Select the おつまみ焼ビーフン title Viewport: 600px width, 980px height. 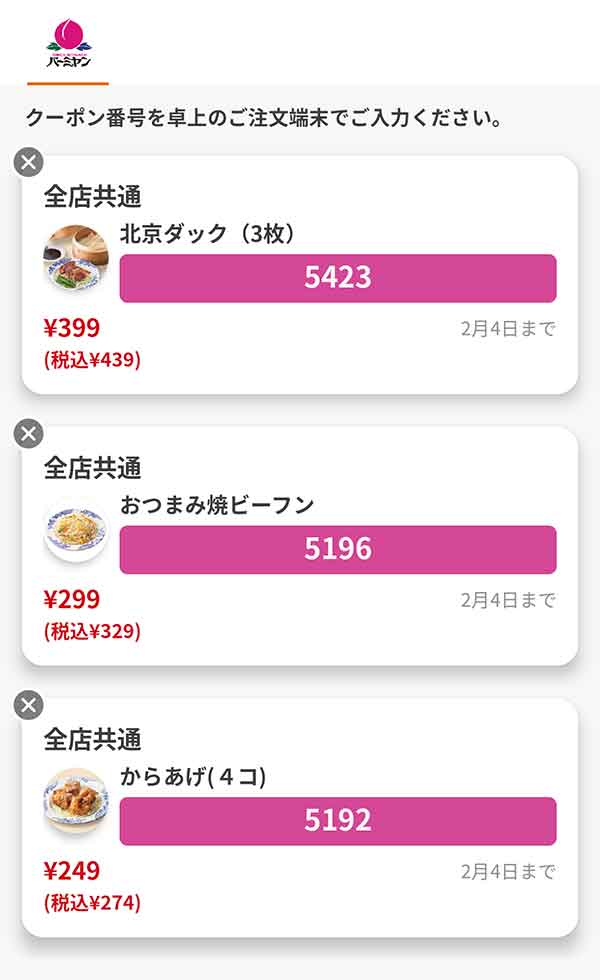coord(217,505)
